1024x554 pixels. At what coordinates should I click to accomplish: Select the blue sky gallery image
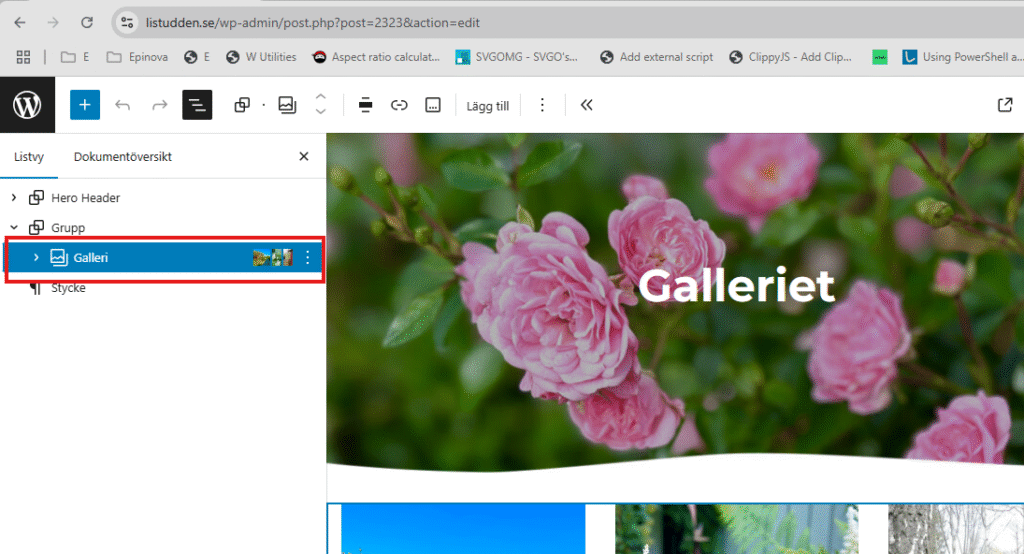[x=463, y=529]
